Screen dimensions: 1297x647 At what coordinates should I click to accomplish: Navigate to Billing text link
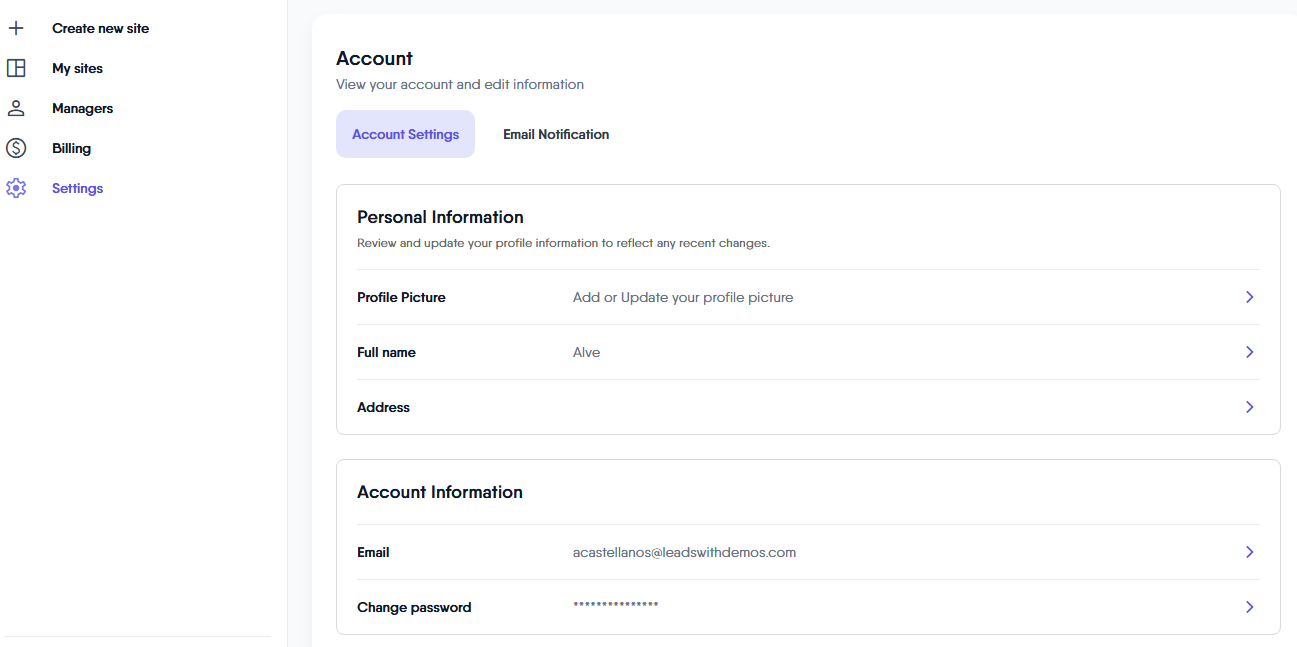(x=71, y=148)
